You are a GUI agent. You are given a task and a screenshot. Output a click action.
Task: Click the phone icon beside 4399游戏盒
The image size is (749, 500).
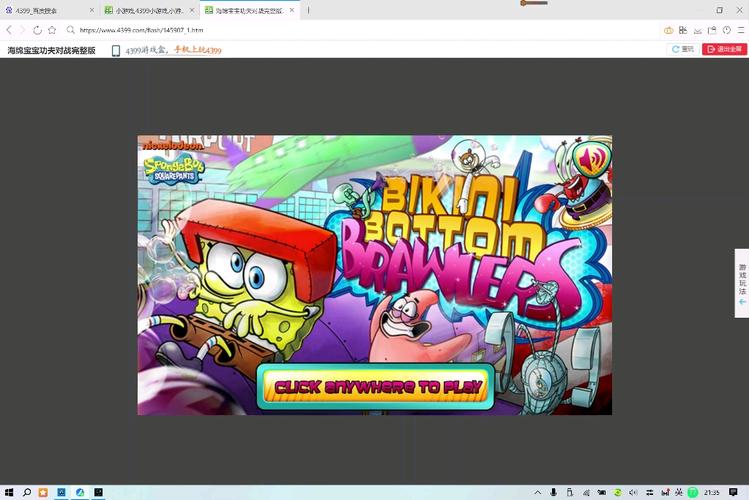pos(116,50)
